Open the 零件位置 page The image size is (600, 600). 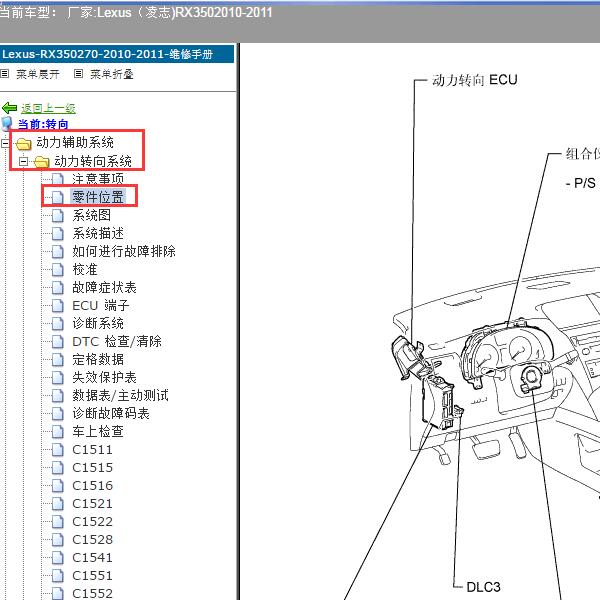(x=98, y=197)
